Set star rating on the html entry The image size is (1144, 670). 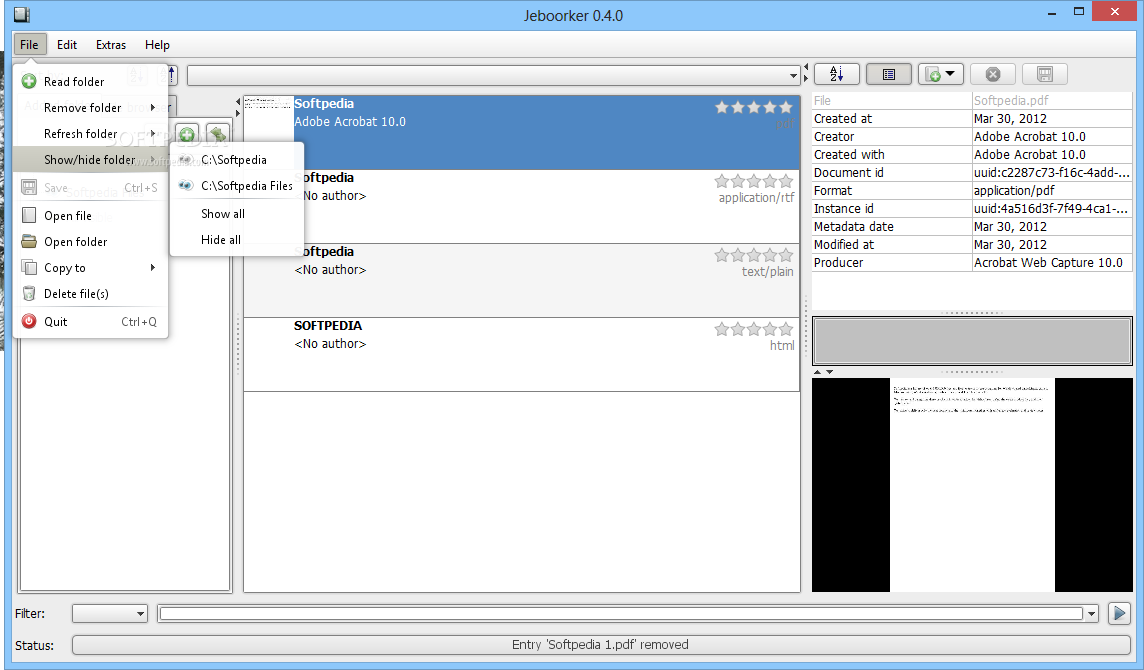[754, 329]
